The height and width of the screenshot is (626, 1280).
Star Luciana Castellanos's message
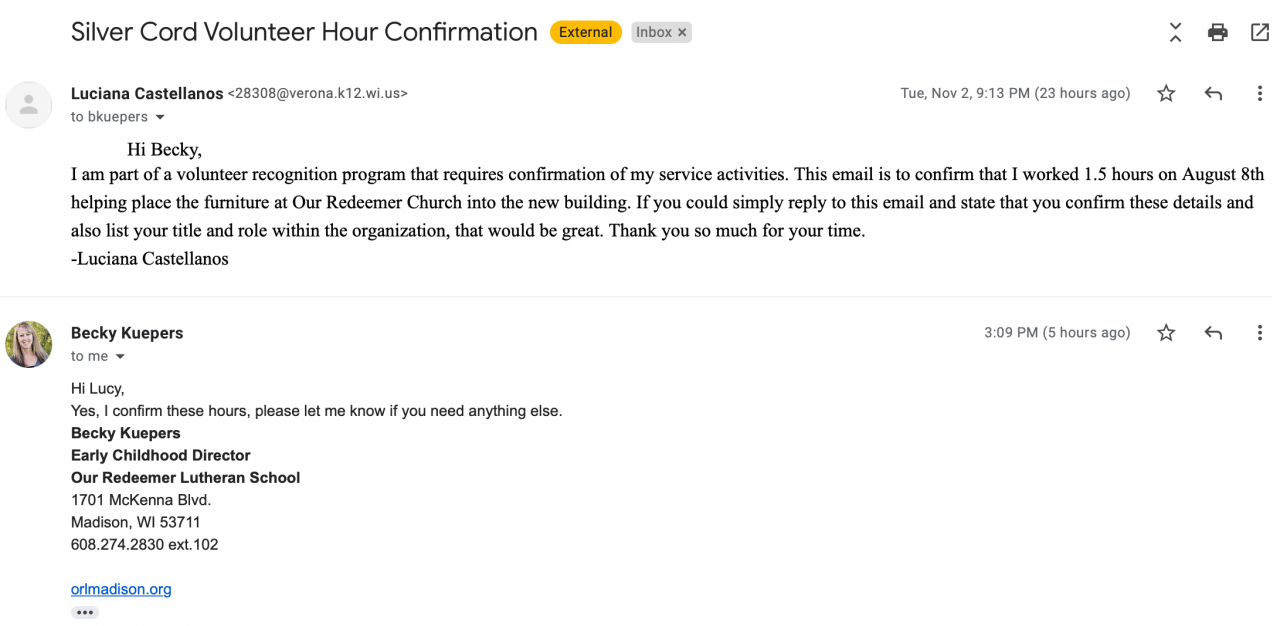1166,94
